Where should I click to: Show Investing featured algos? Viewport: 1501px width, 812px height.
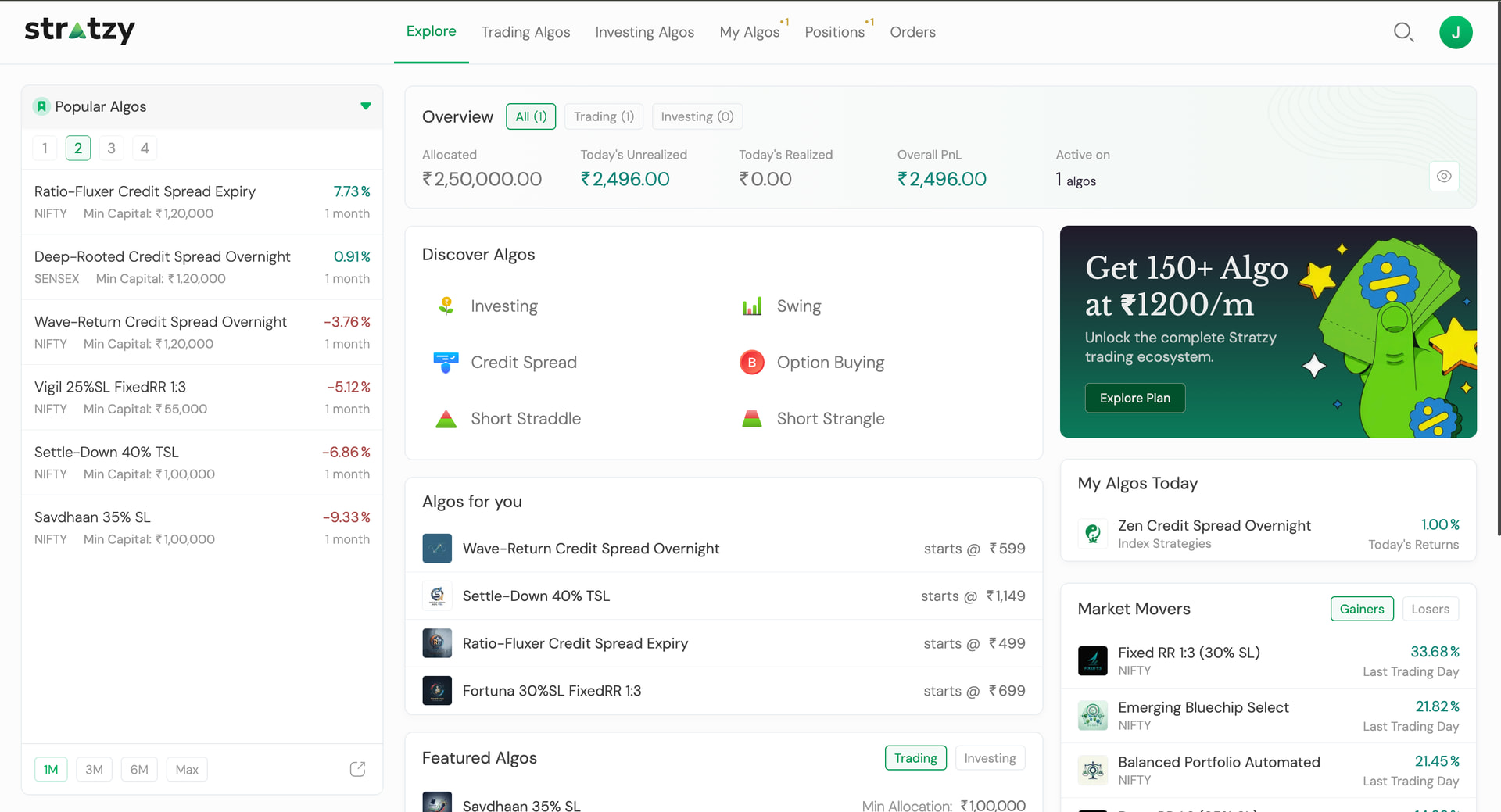990,758
